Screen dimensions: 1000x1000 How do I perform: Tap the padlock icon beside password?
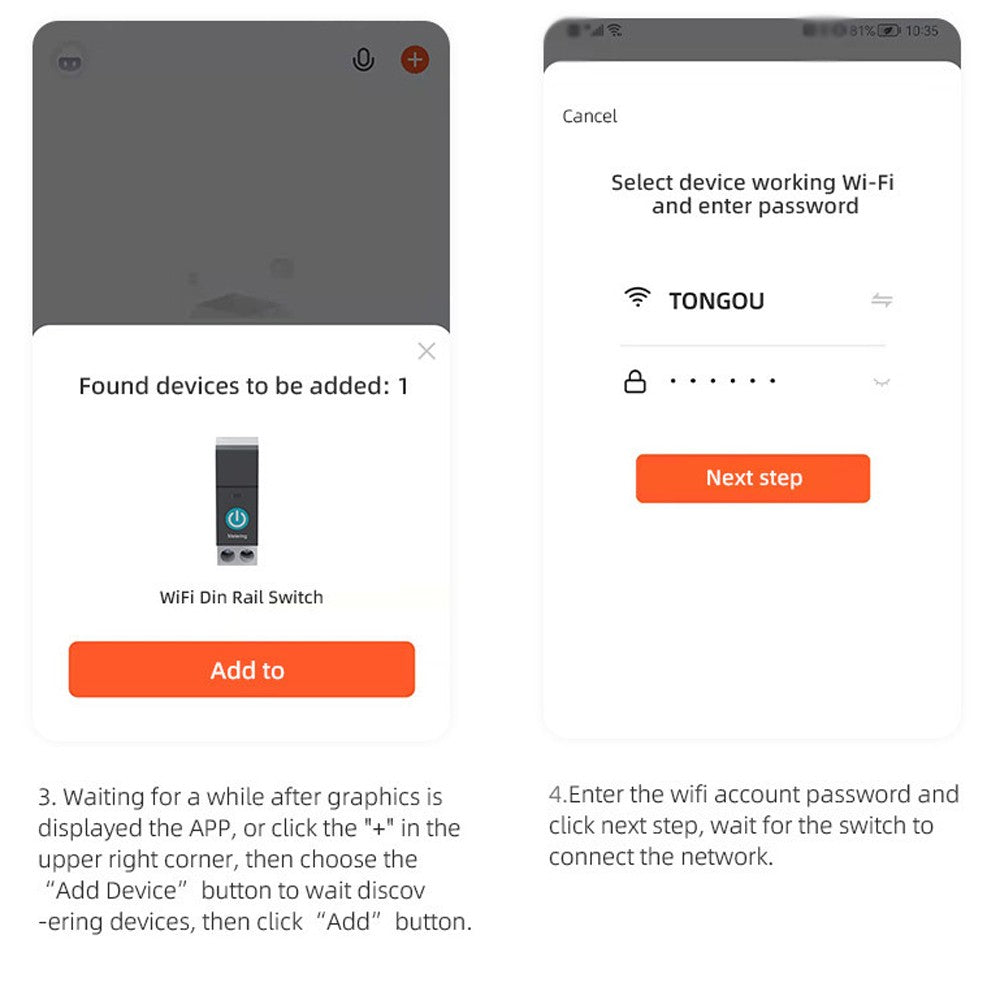pos(635,381)
